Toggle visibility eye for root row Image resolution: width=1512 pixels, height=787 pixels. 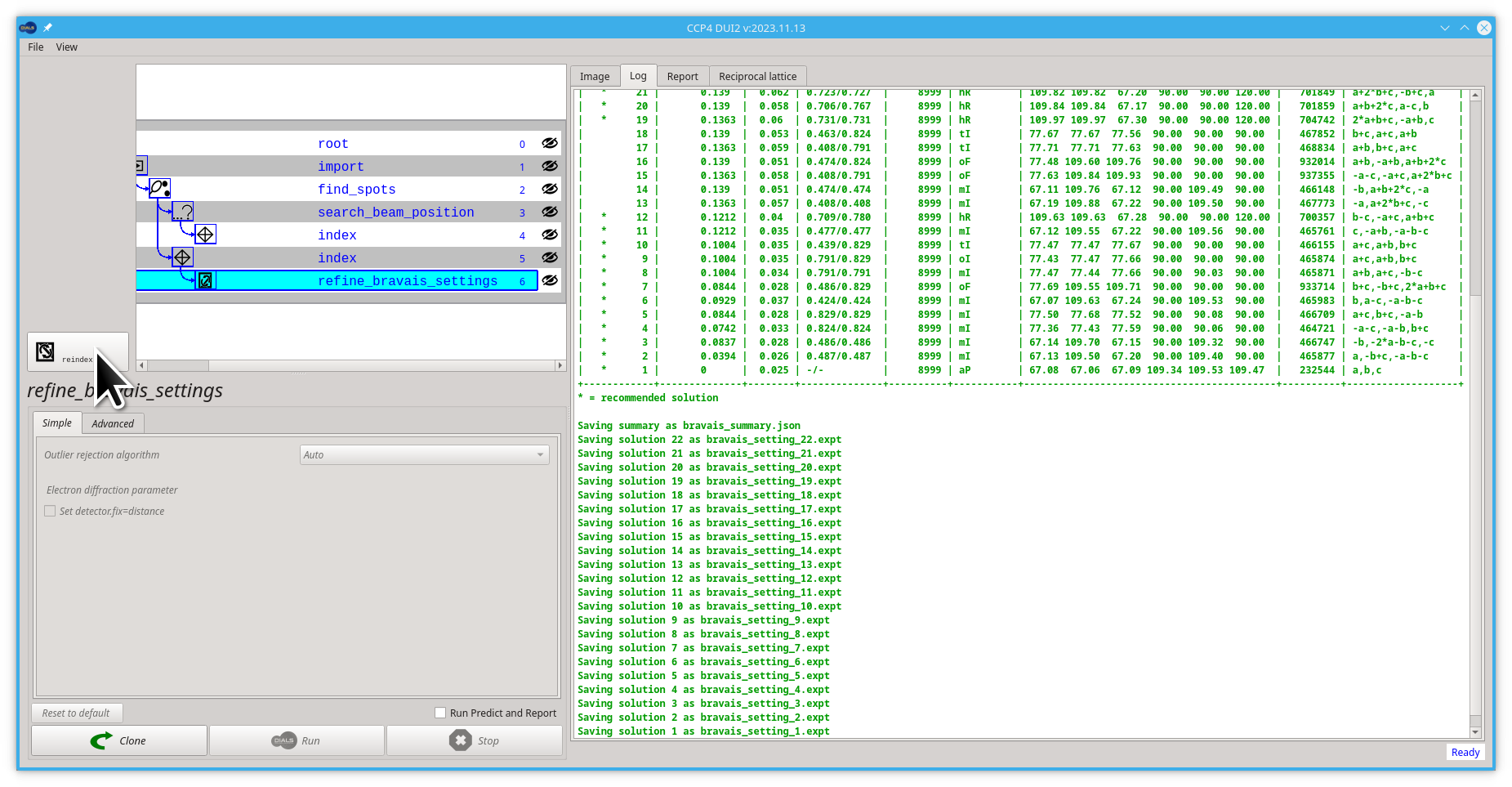[550, 143]
